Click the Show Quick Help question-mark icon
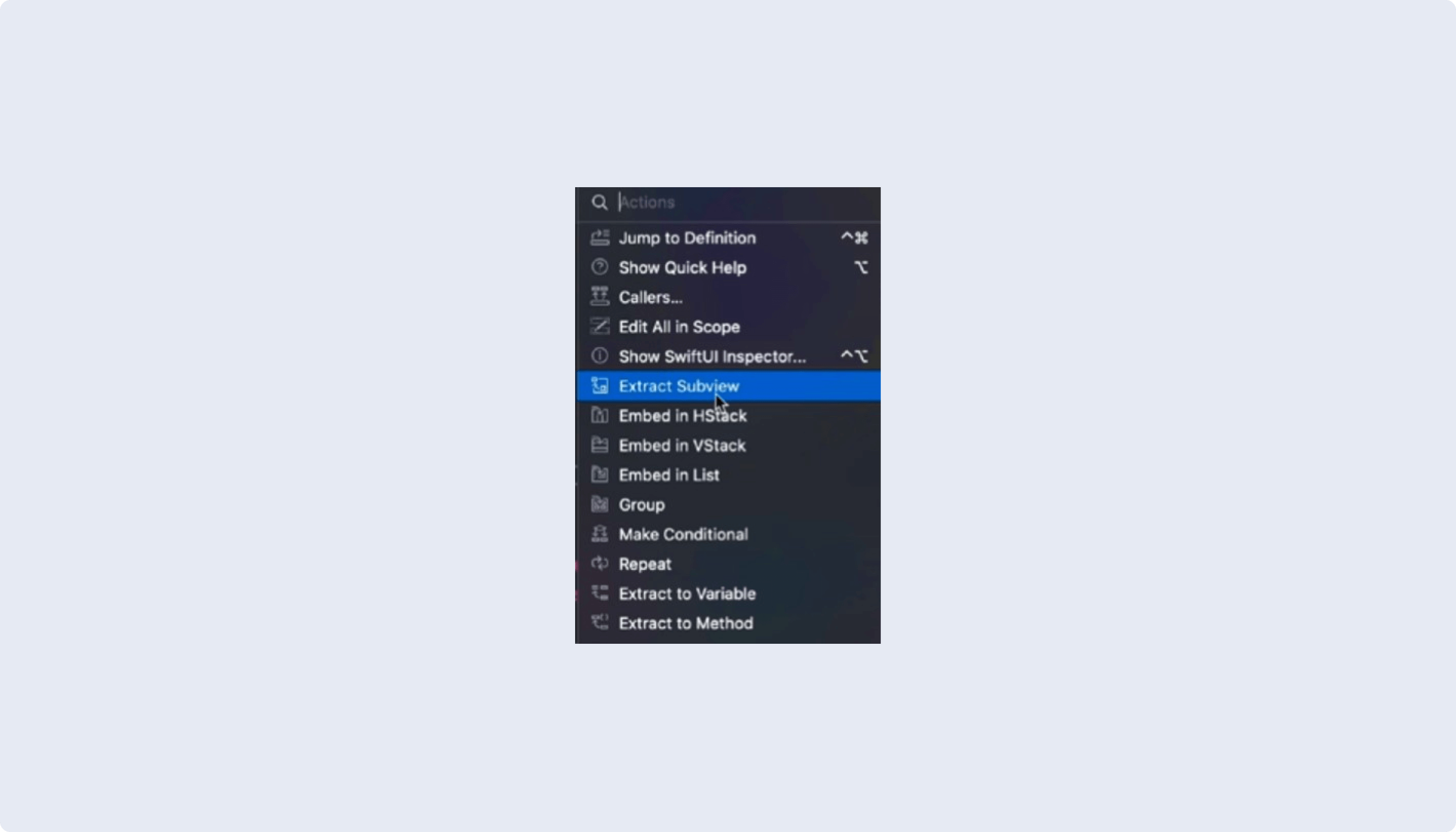This screenshot has width=1456, height=832. [x=600, y=267]
